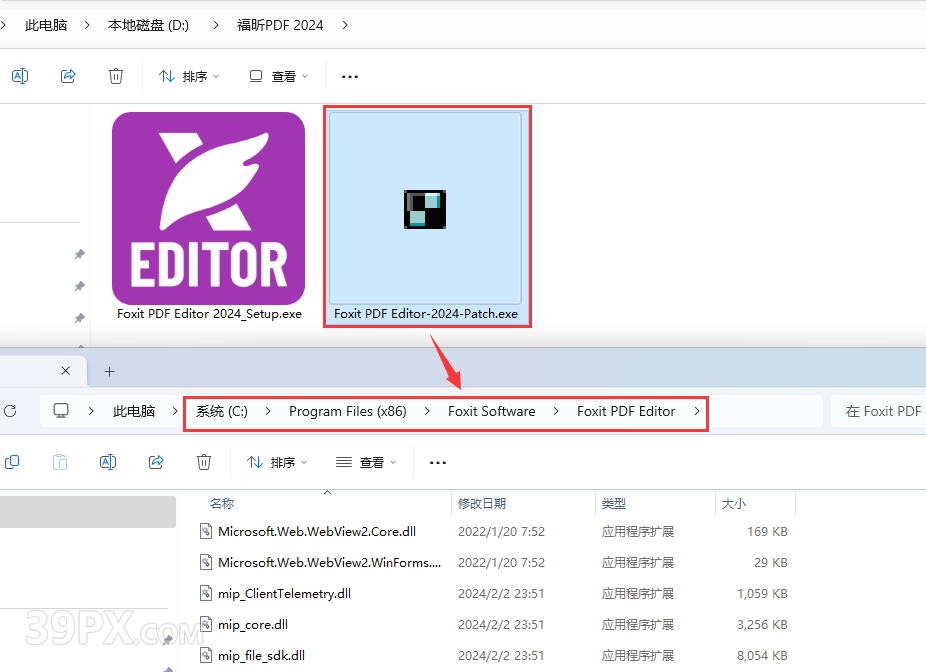The image size is (926, 672).
Task: Click 此电脑 breadcrumb in upper window
Action: (46, 25)
